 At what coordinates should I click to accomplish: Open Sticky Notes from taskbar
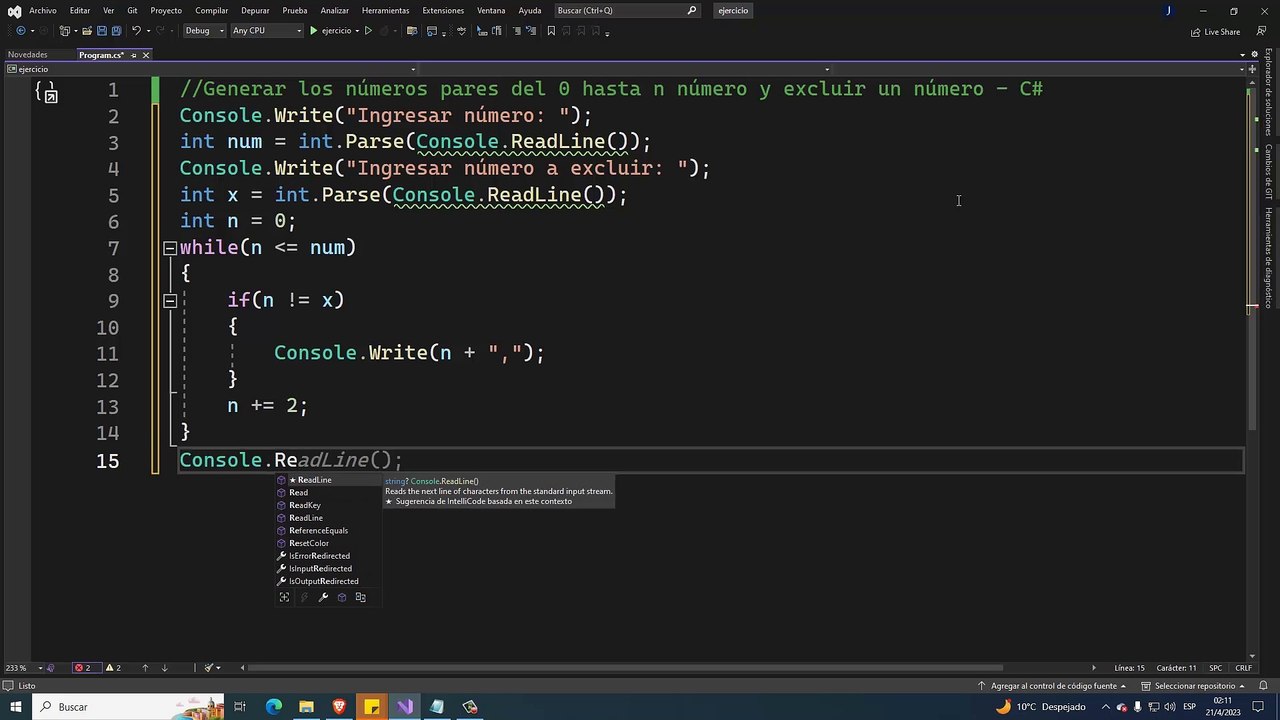(371, 707)
